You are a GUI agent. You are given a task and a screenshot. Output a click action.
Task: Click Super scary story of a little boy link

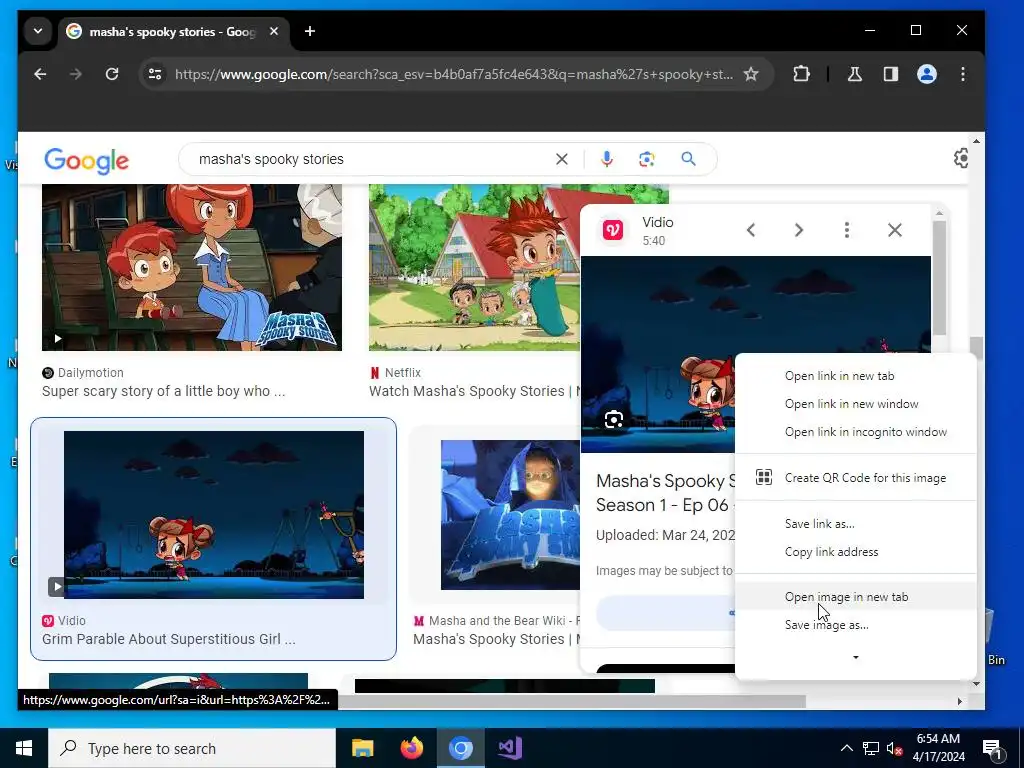click(x=163, y=391)
